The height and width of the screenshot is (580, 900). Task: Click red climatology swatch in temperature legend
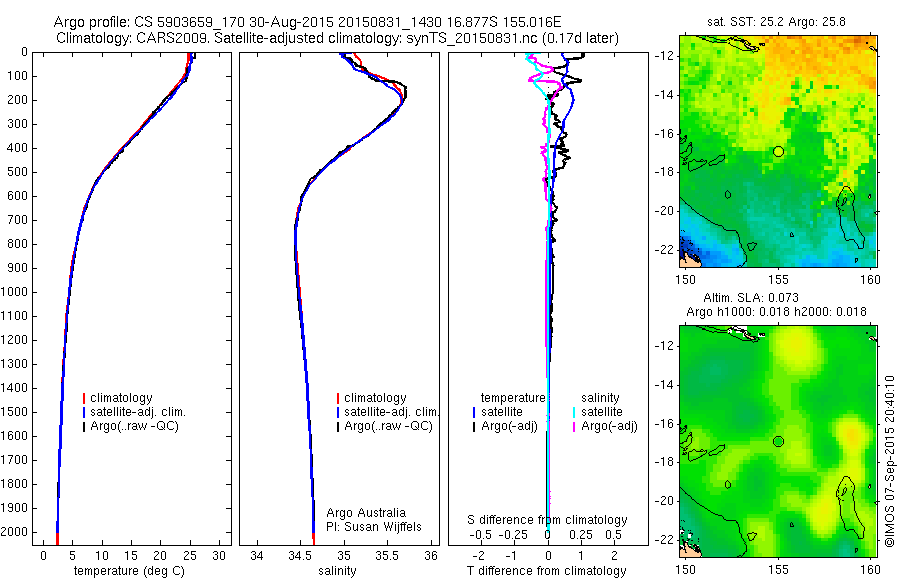tap(84, 398)
